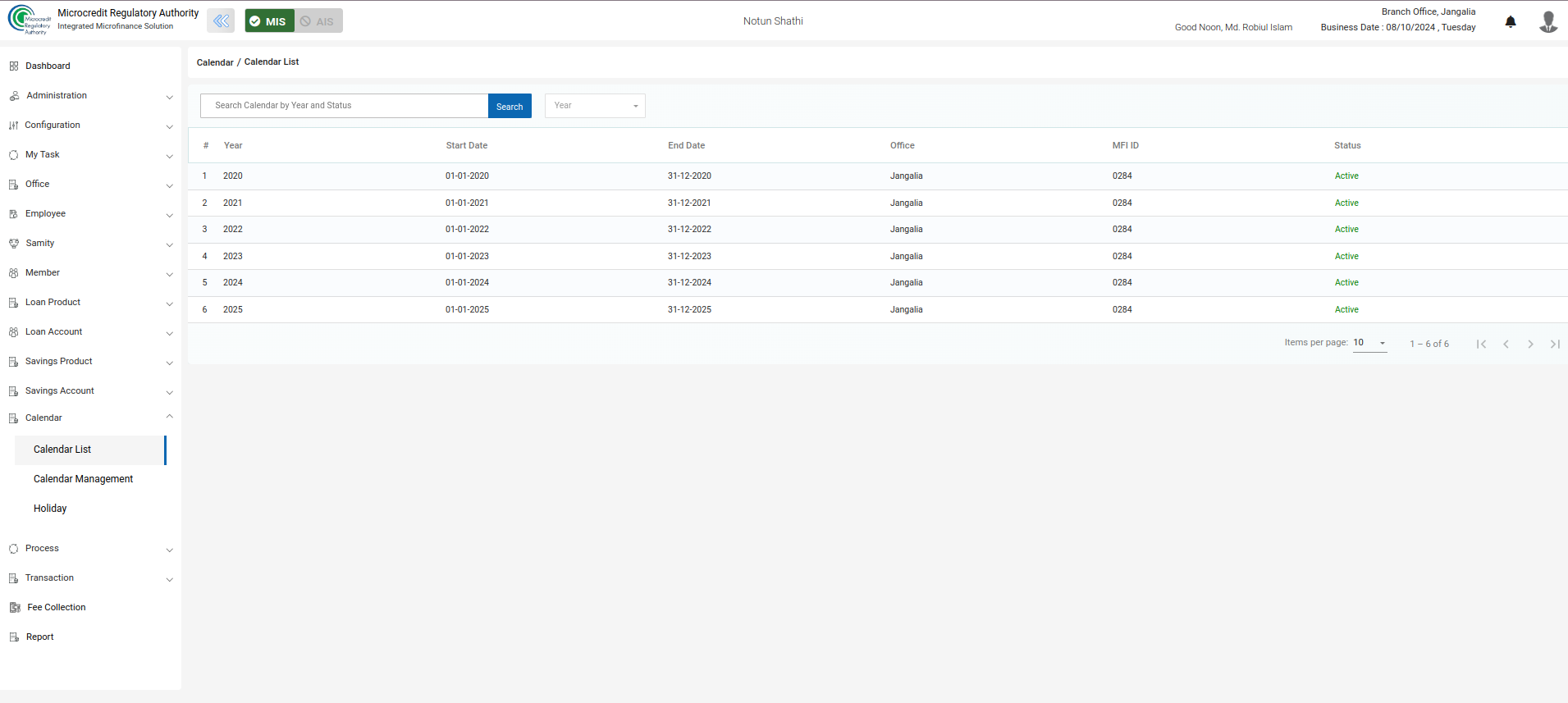The image size is (1568, 703).
Task: Collapse sidebar with double-chevron icon
Action: 221,21
